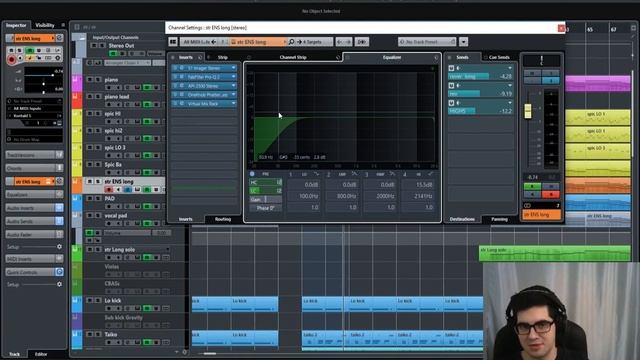Click the Quick Controls section icon
The width and height of the screenshot is (640, 360).
(59, 272)
